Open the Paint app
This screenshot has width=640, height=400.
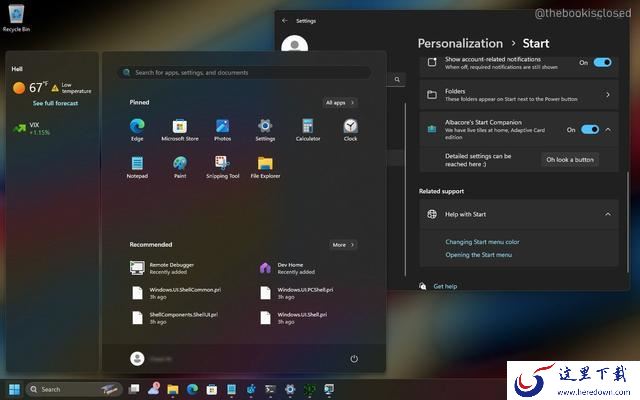click(180, 167)
